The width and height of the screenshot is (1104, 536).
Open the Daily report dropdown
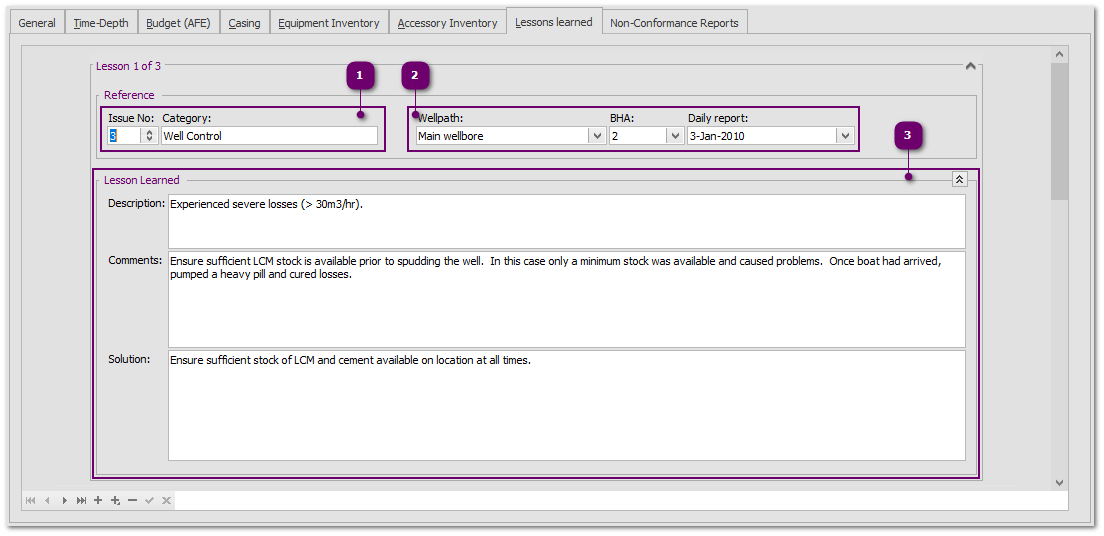pyautogui.click(x=845, y=136)
